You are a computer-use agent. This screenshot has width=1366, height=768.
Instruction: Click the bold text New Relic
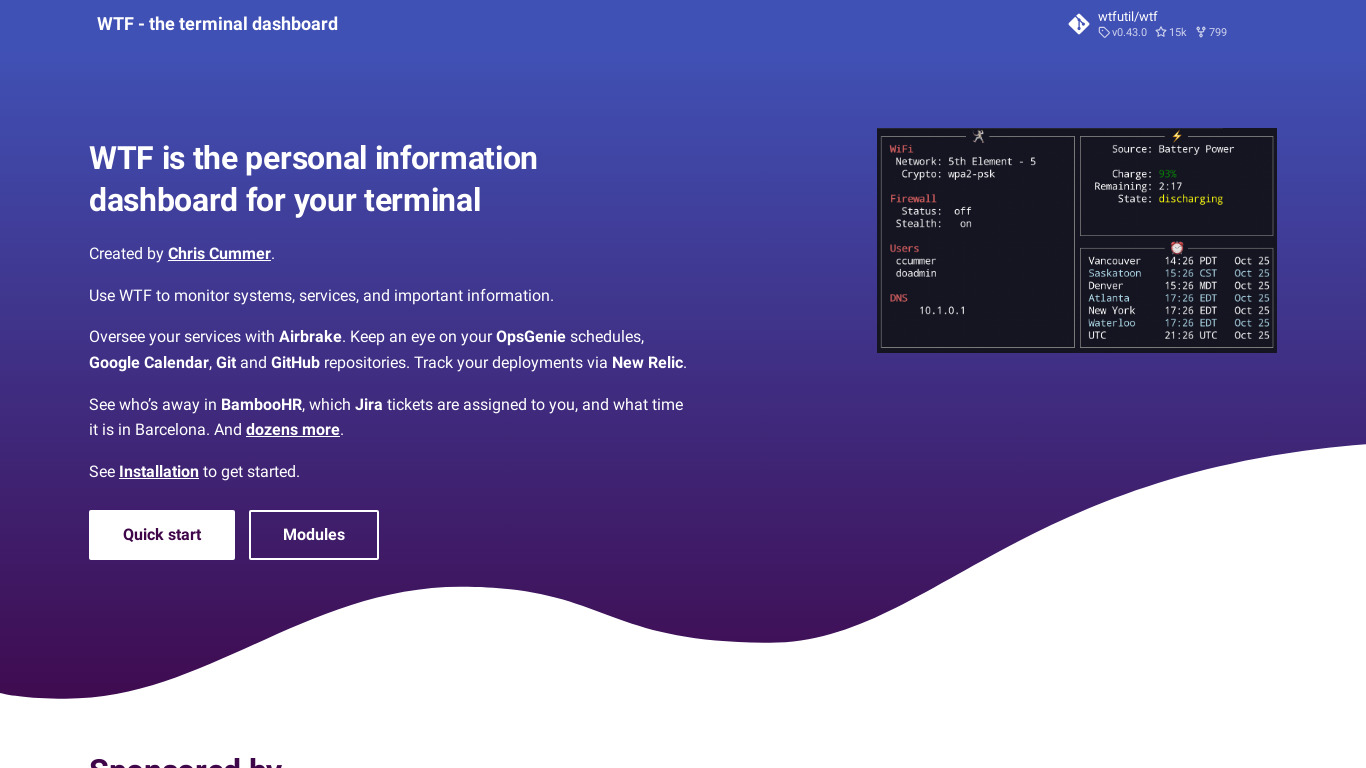[x=647, y=363]
